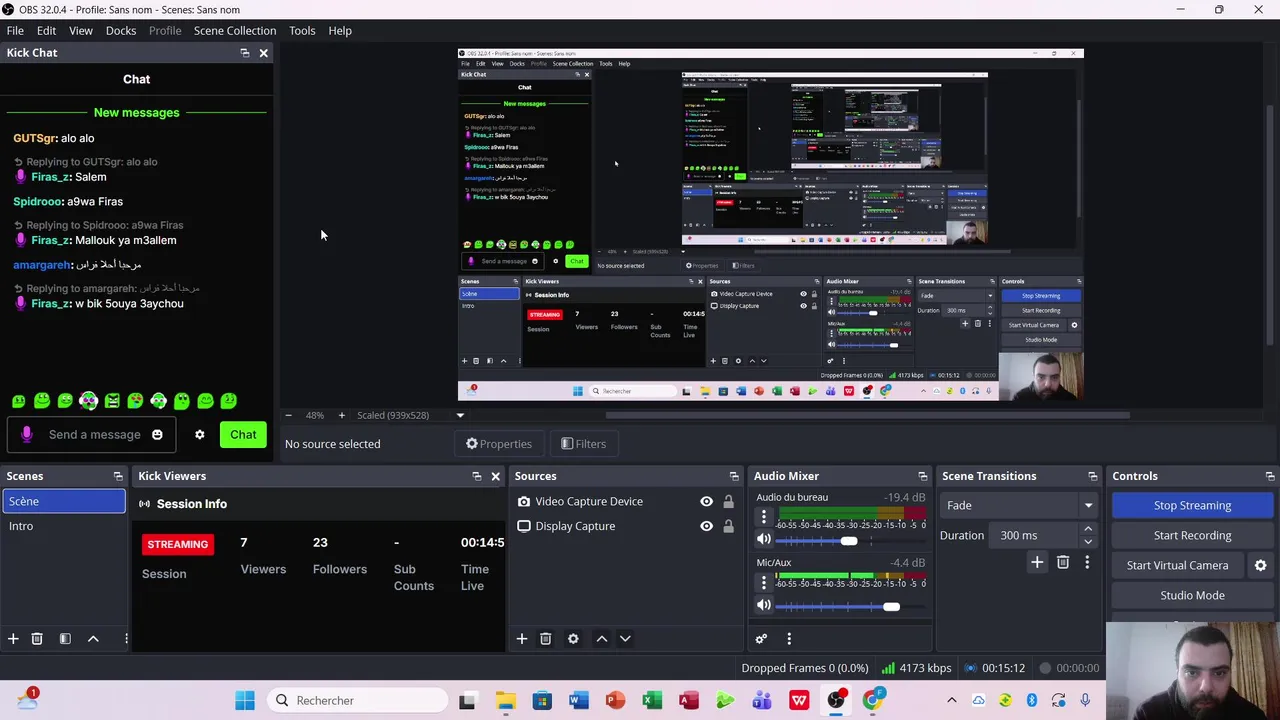Move source down in Sources list
The width and height of the screenshot is (1280, 720).
click(625, 638)
